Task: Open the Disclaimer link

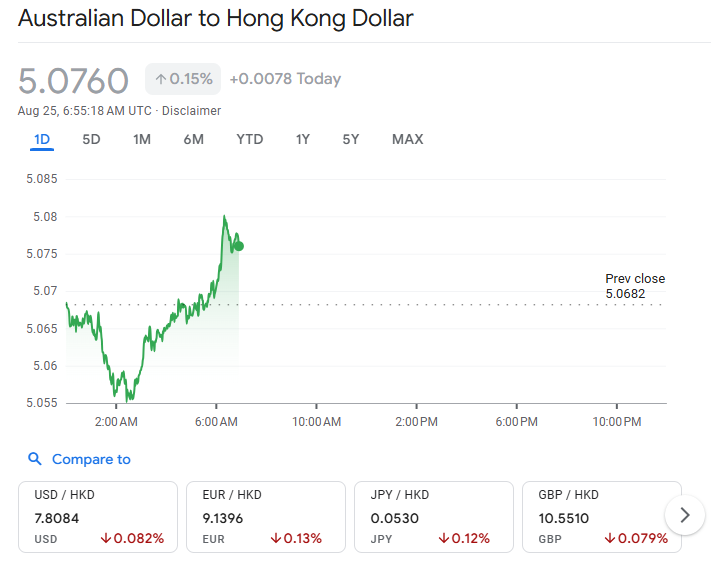Action: 191,111
